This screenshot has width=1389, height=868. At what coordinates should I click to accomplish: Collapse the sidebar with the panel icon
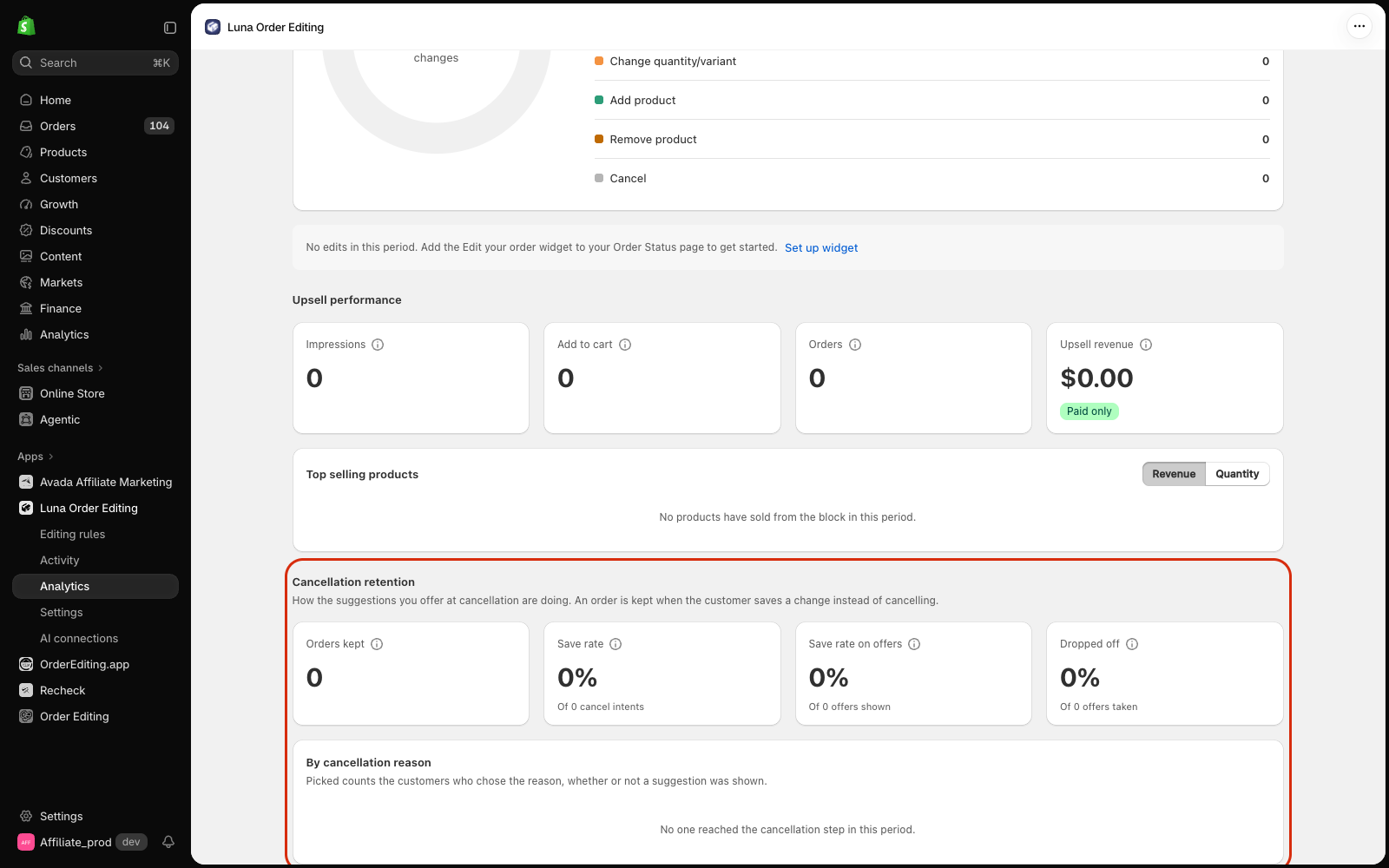pos(170,28)
